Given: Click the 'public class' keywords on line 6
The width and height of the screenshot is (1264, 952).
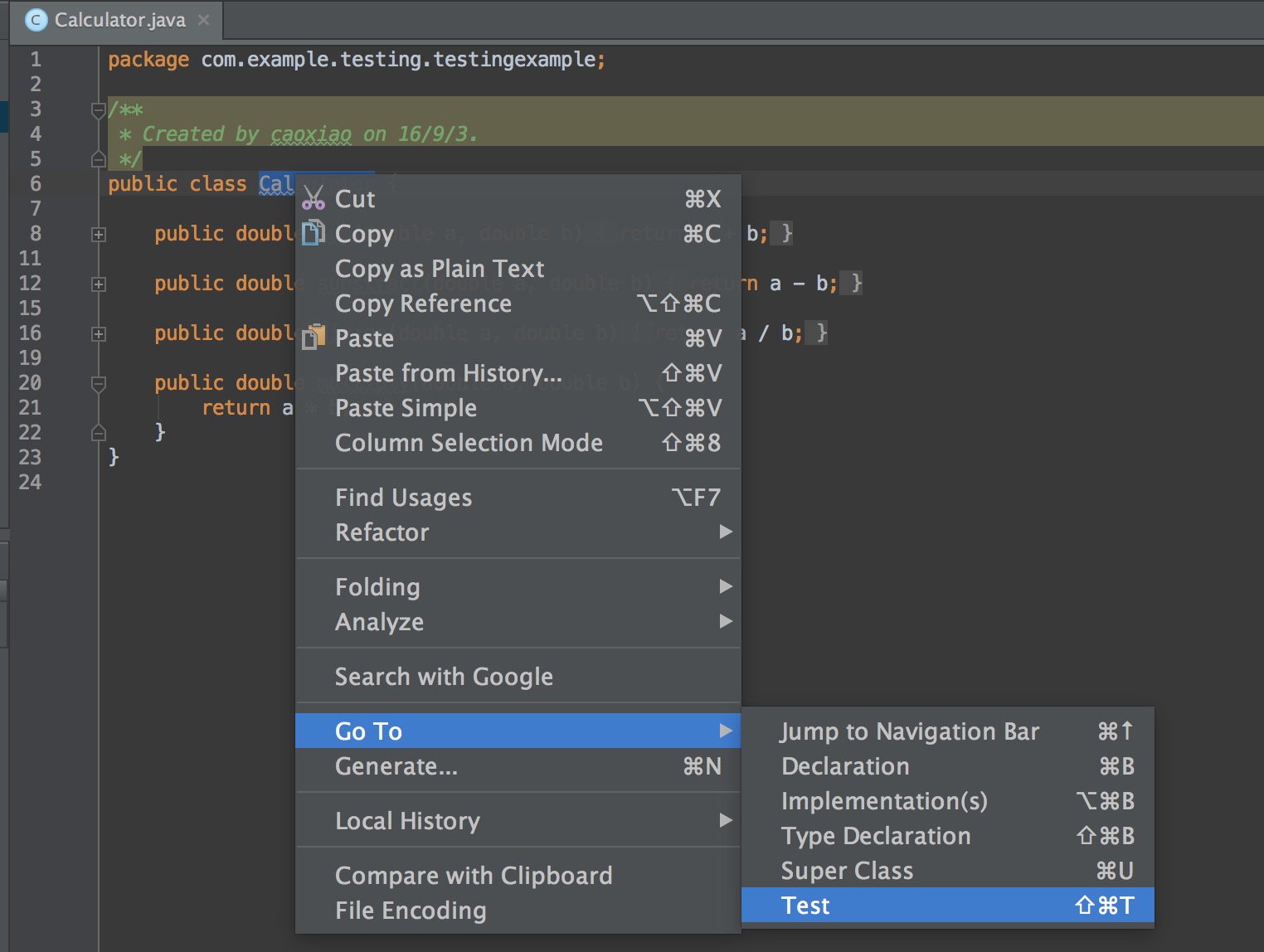Looking at the screenshot, I should [177, 184].
